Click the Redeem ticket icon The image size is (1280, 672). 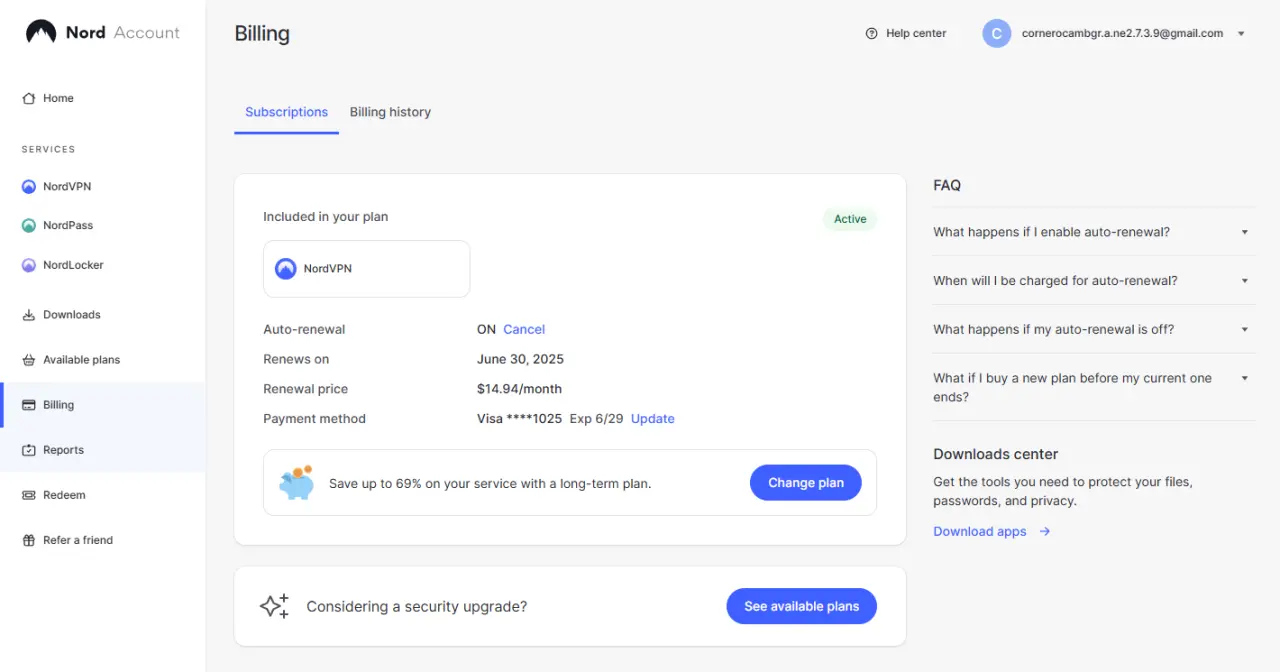29,495
